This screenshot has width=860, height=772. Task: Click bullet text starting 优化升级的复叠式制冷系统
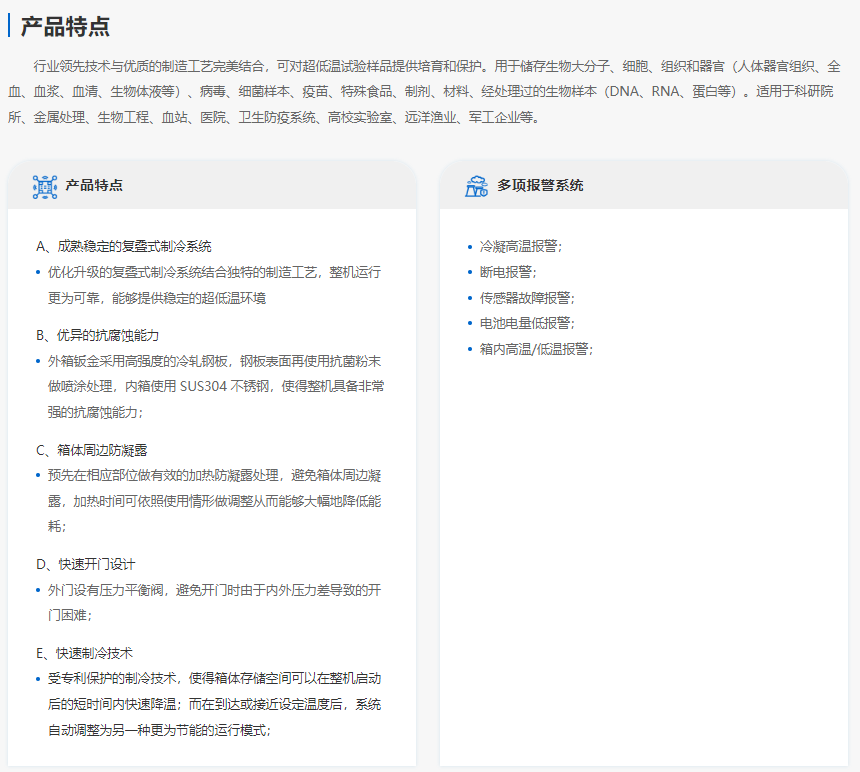(214, 285)
